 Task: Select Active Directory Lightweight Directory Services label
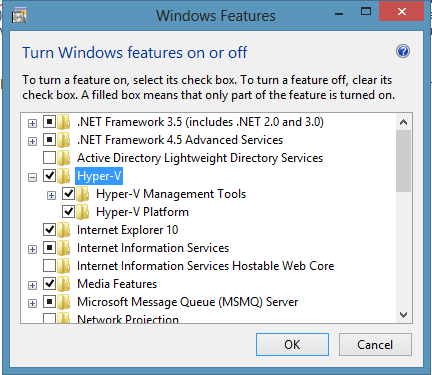[x=200, y=158]
